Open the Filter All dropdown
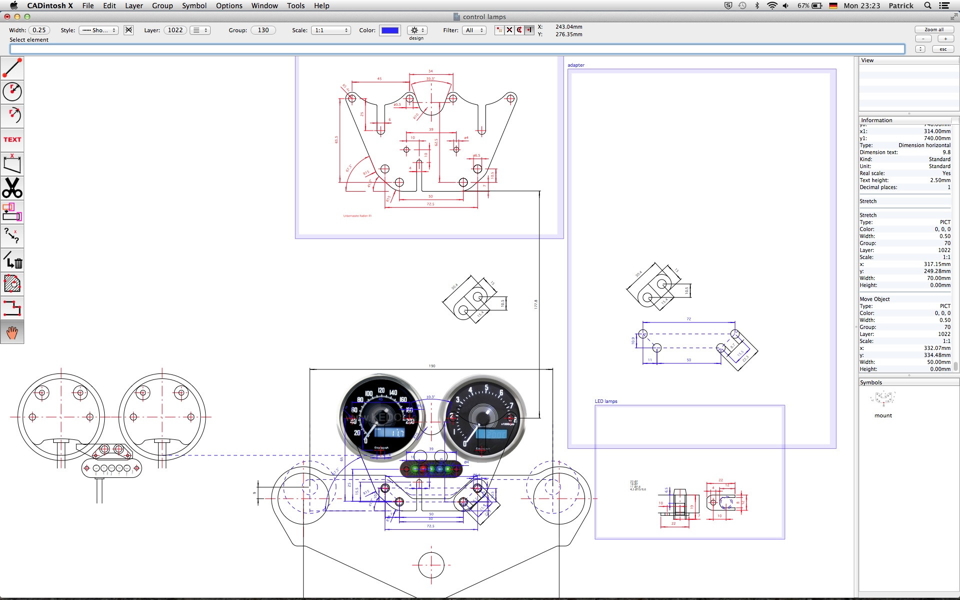This screenshot has width=960, height=600. [474, 30]
